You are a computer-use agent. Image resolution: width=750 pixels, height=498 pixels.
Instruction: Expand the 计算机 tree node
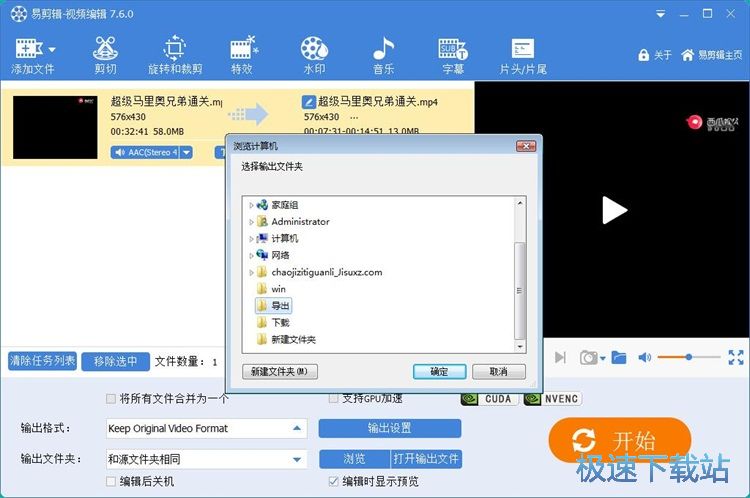point(251,239)
